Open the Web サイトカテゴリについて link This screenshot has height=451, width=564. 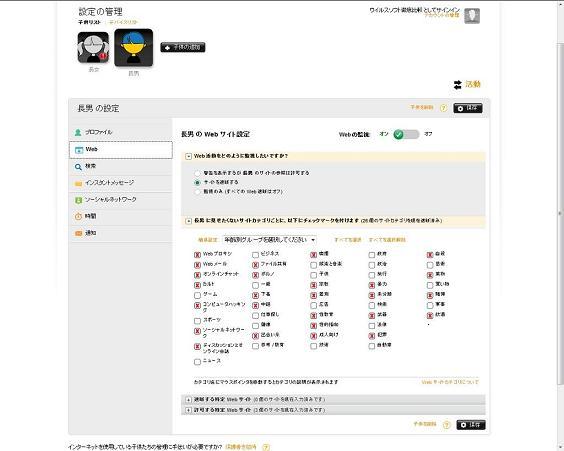click(450, 382)
